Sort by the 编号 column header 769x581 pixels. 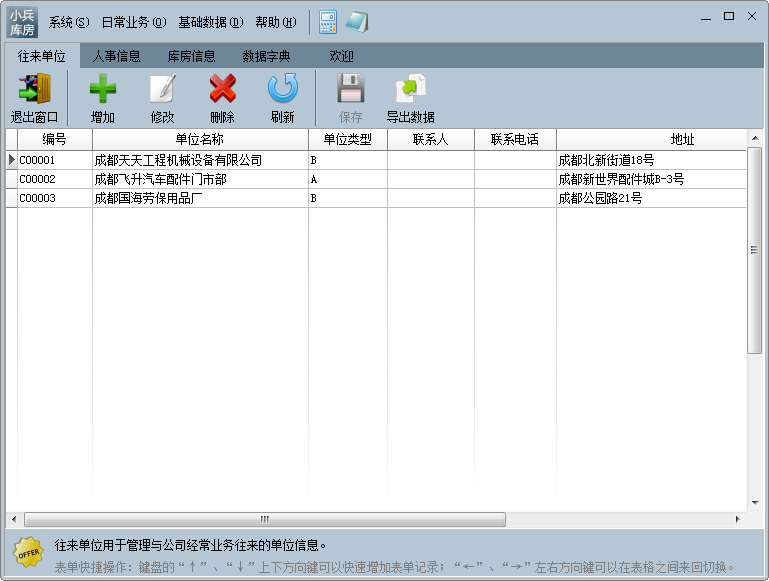[x=54, y=139]
